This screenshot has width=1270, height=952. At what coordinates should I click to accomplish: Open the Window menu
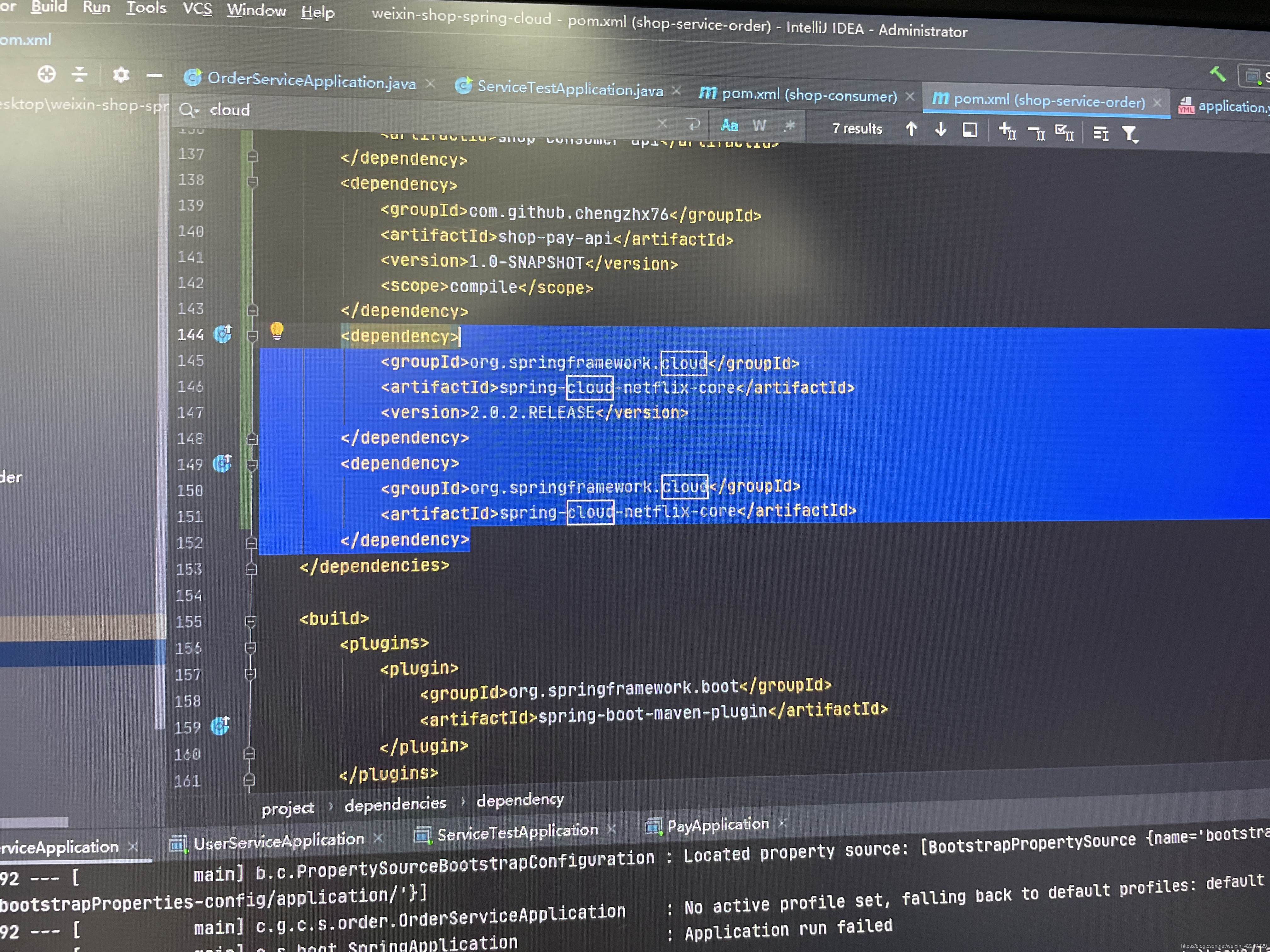[x=256, y=10]
